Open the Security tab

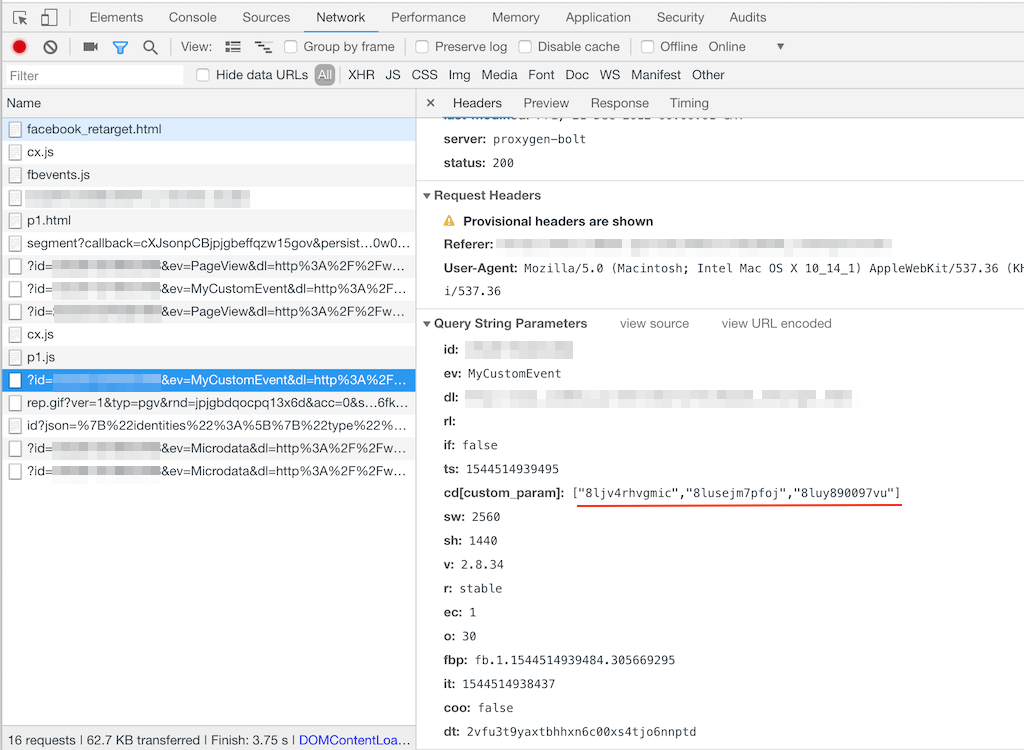coord(680,18)
